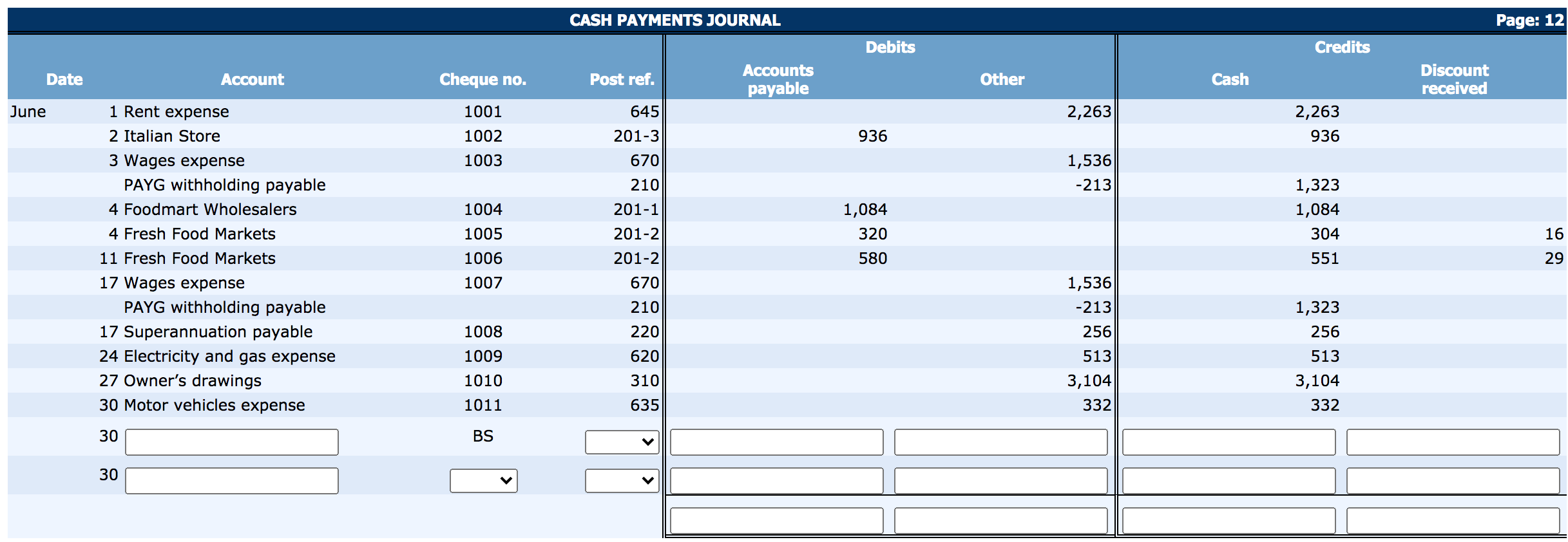Screen dimensions: 1568x542
Task: Select the 'Rent expense' account text
Action: coord(177,112)
